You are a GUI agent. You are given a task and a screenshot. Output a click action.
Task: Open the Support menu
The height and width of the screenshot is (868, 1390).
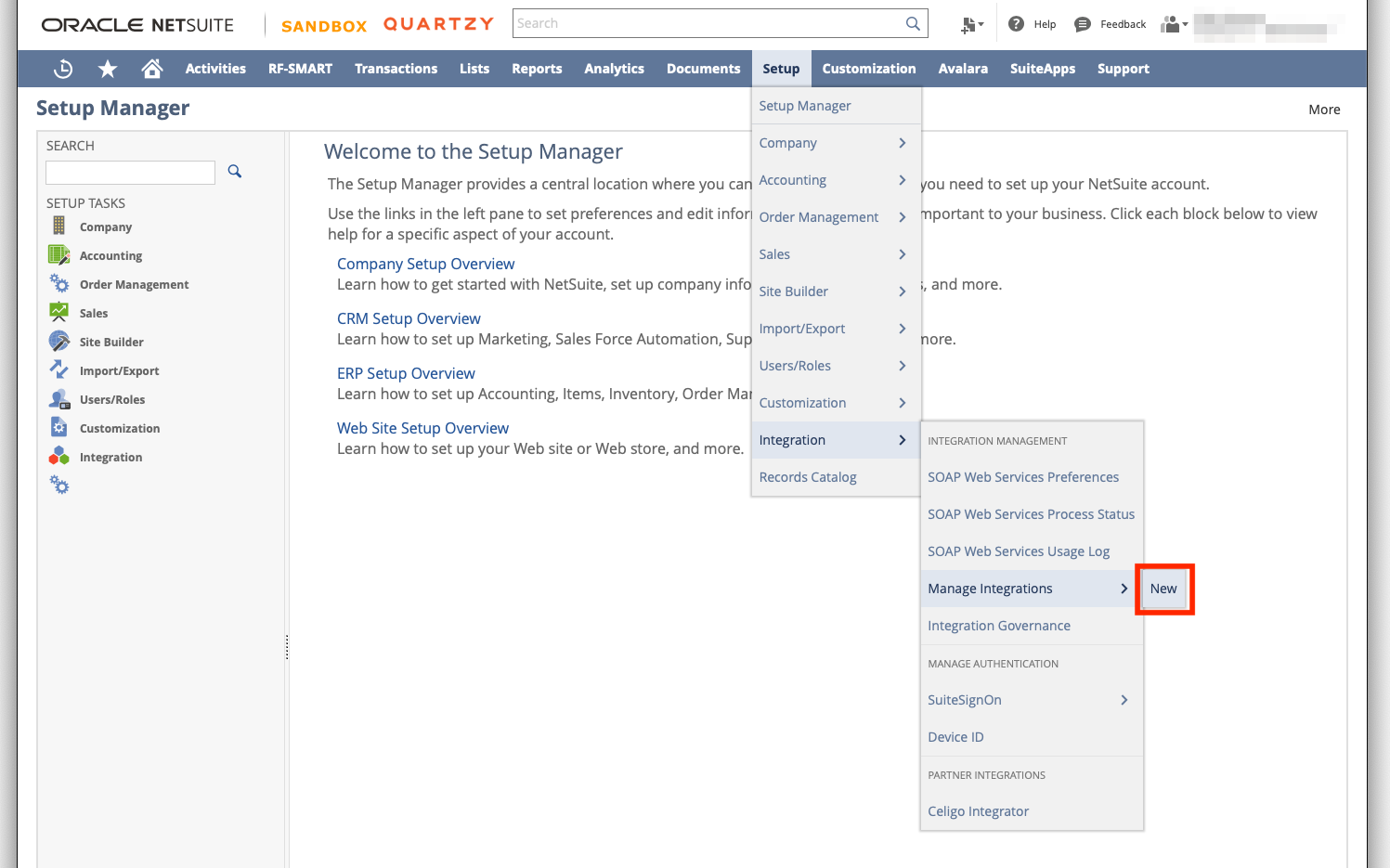click(1124, 69)
